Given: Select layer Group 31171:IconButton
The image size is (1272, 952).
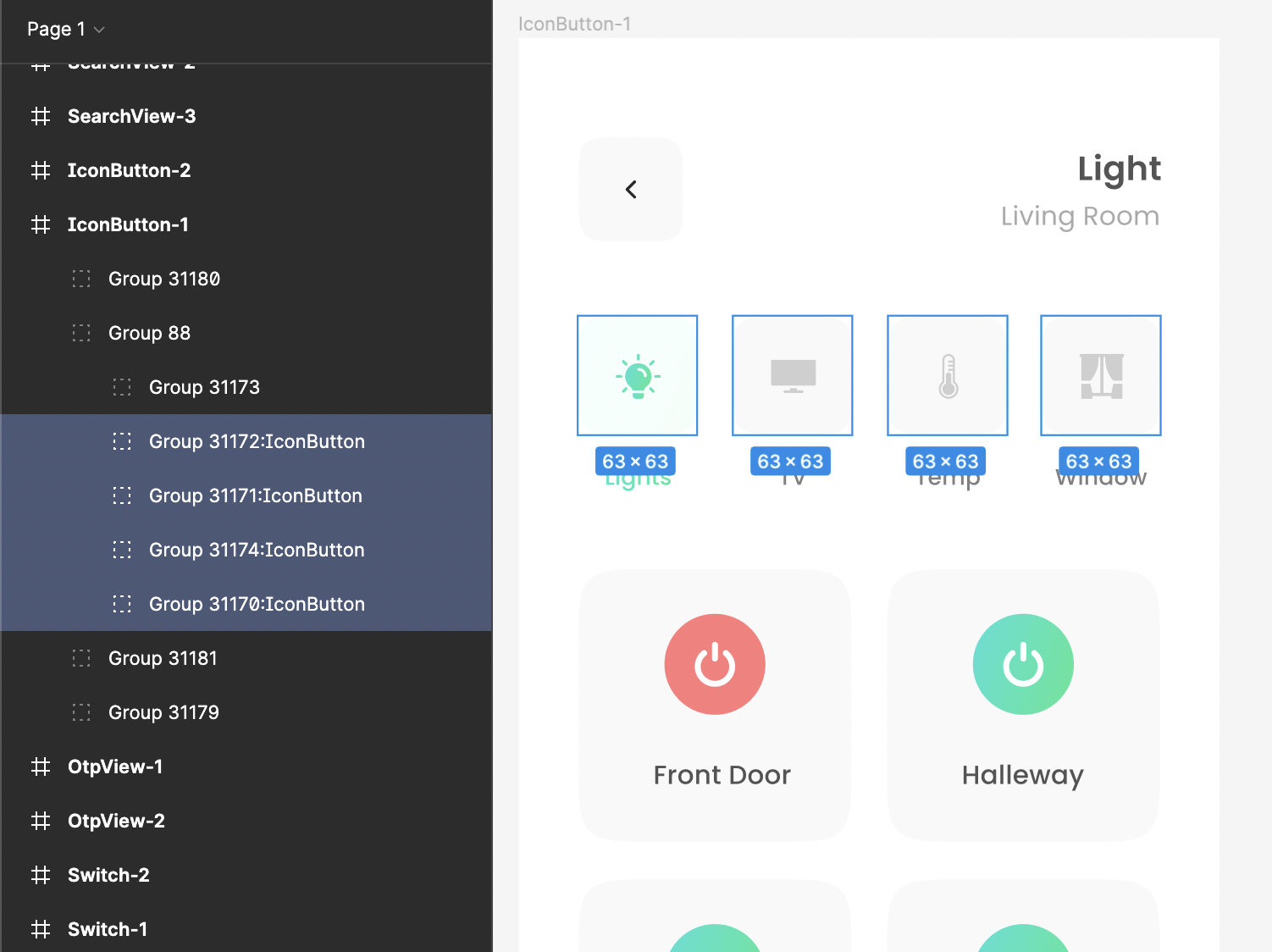Looking at the screenshot, I should [246, 495].
